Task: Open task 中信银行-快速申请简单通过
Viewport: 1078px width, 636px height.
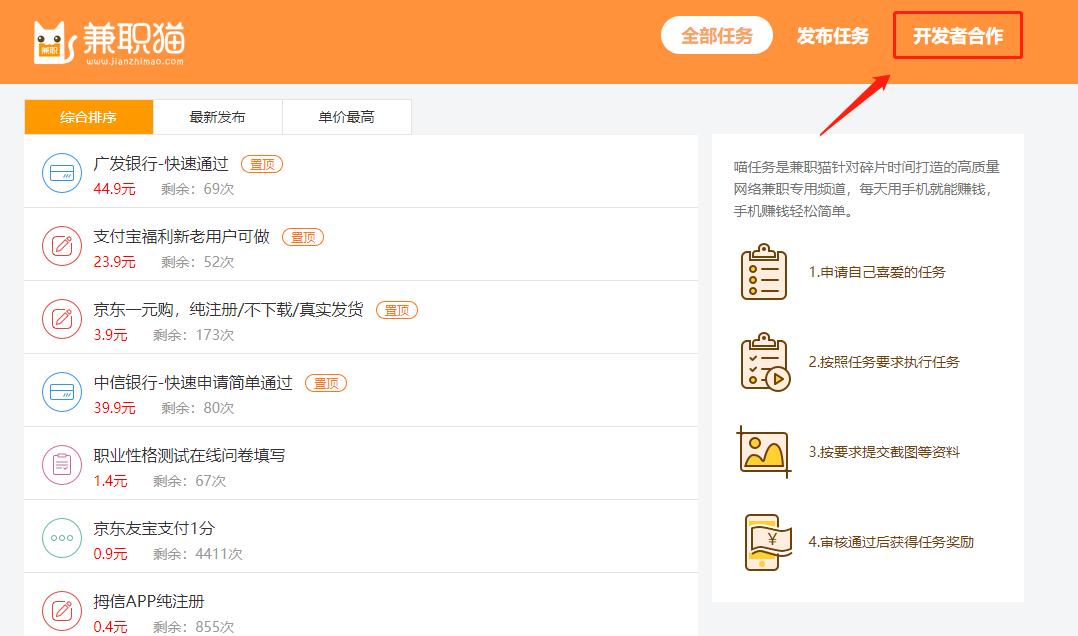Action: click(x=193, y=382)
